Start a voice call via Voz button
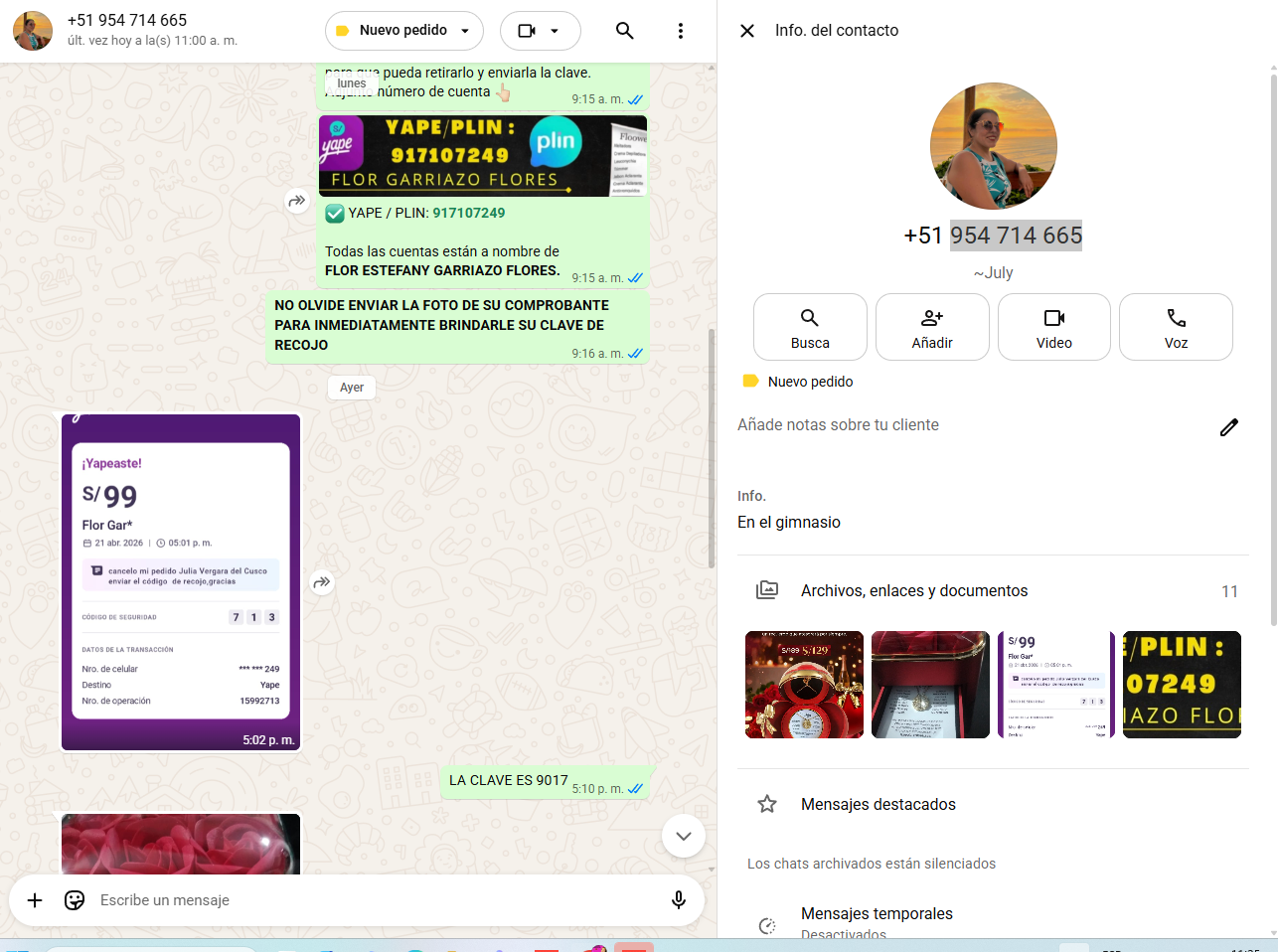 click(x=1176, y=327)
